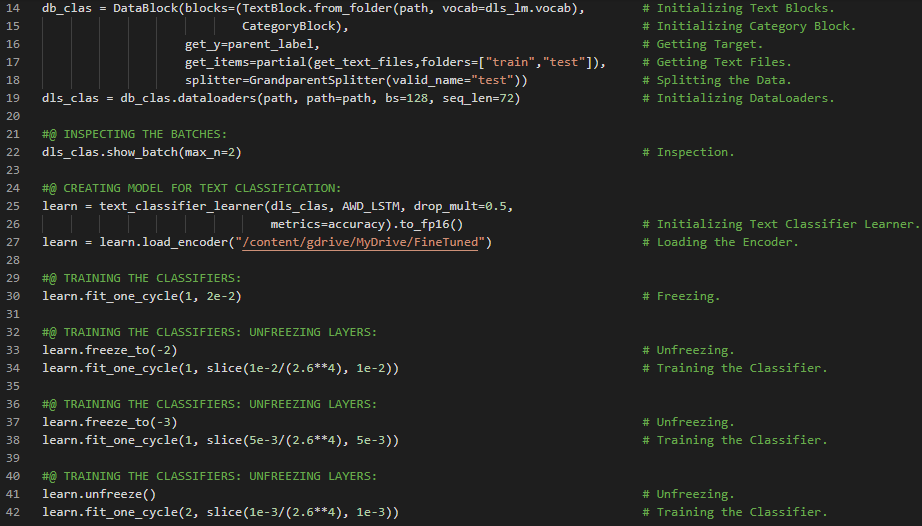Image resolution: width=922 pixels, height=526 pixels.
Task: Click the learn.unfreeze() call
Action: 99,494
